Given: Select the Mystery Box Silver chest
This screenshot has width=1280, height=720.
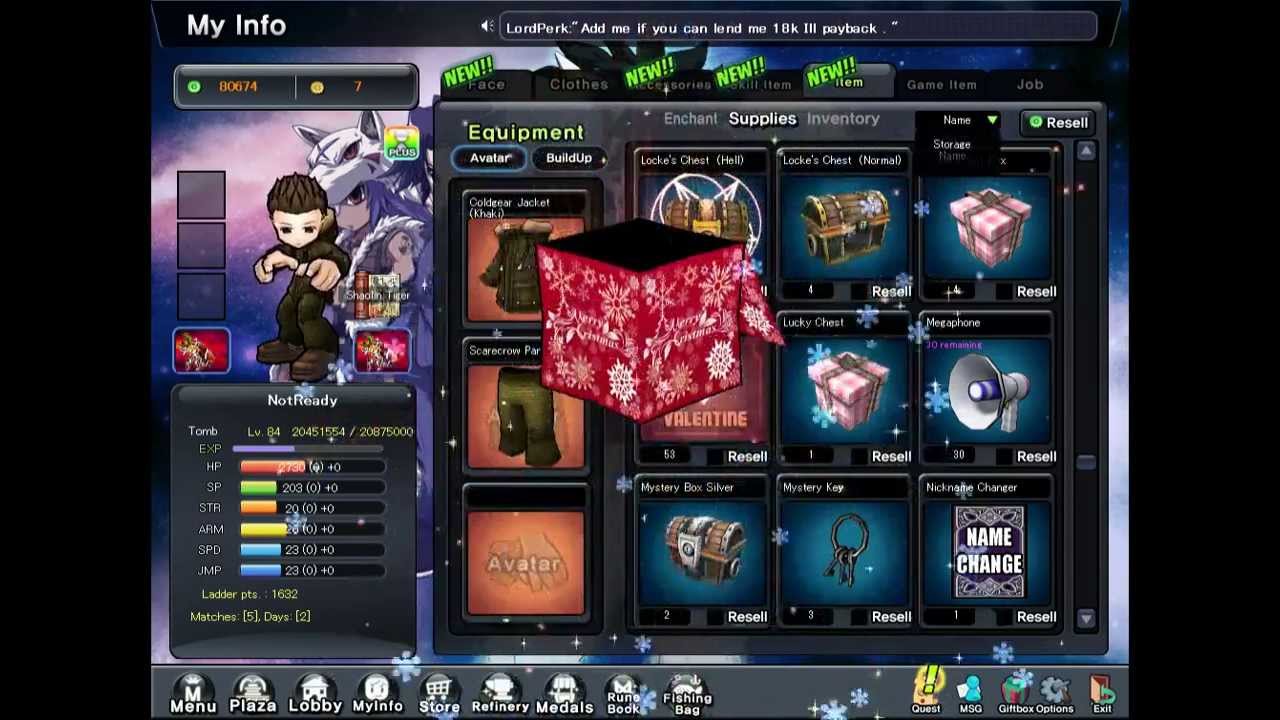Looking at the screenshot, I should tap(700, 555).
